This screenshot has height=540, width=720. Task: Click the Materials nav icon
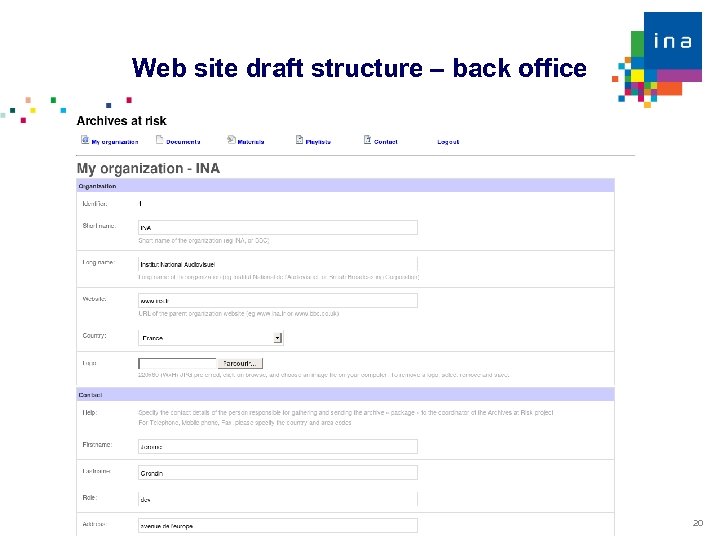(x=231, y=140)
